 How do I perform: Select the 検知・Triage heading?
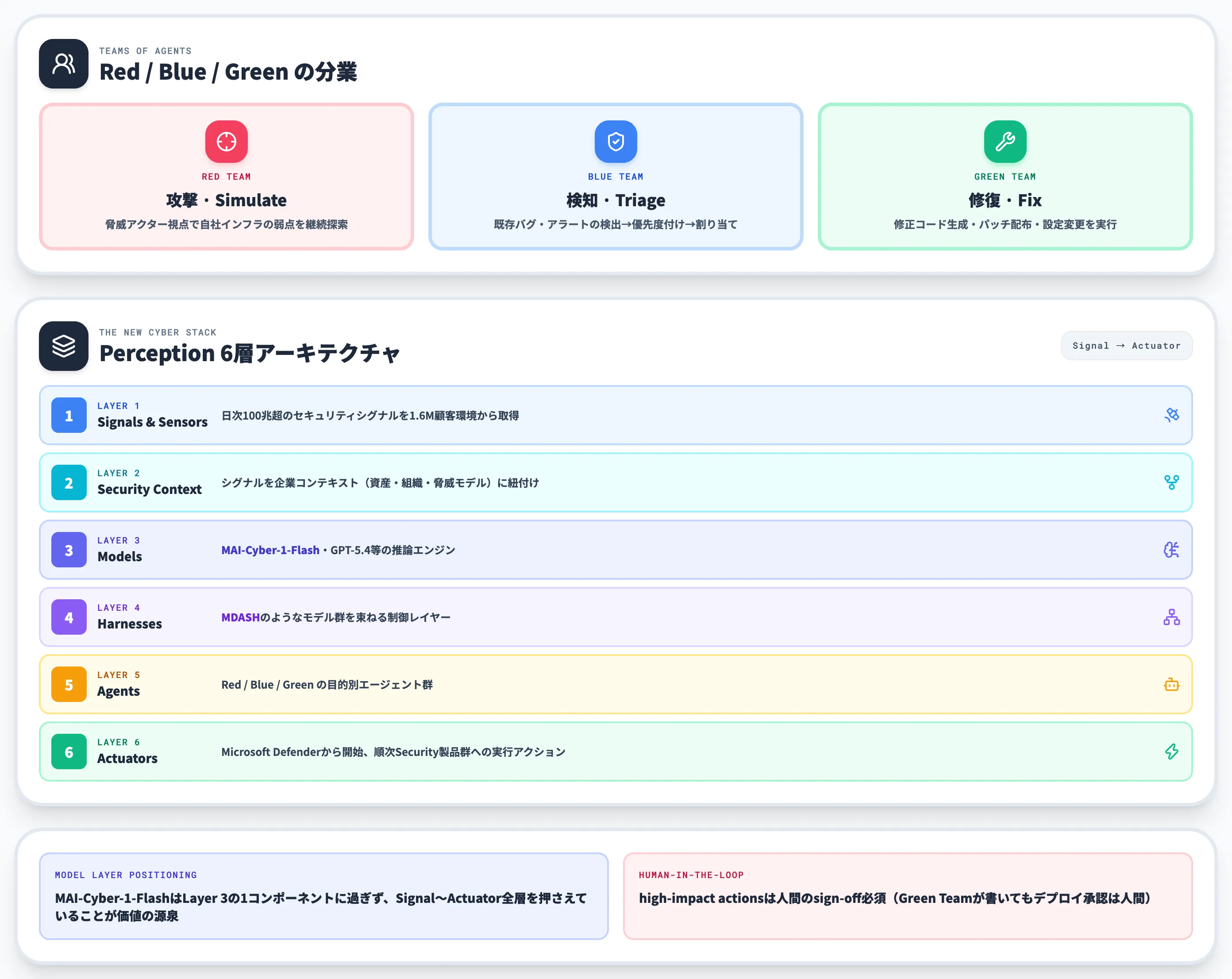(x=616, y=200)
